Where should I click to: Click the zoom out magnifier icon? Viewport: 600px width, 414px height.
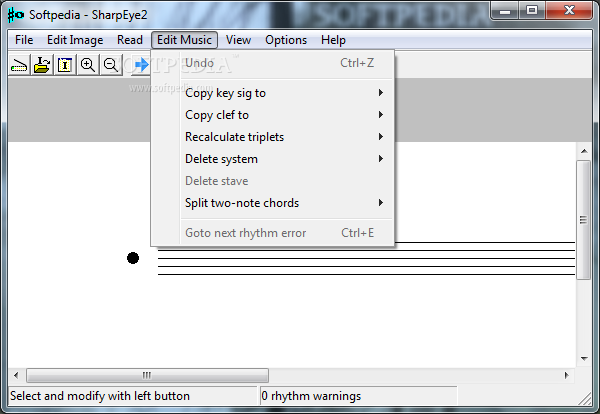pos(111,65)
